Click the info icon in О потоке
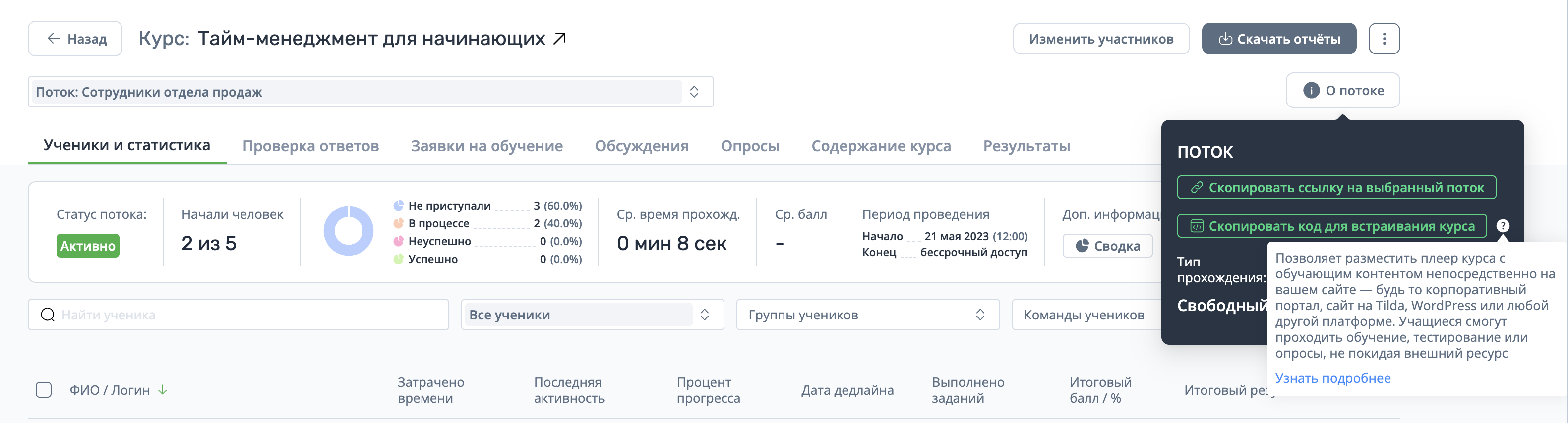1568x423 pixels. pos(1311,91)
